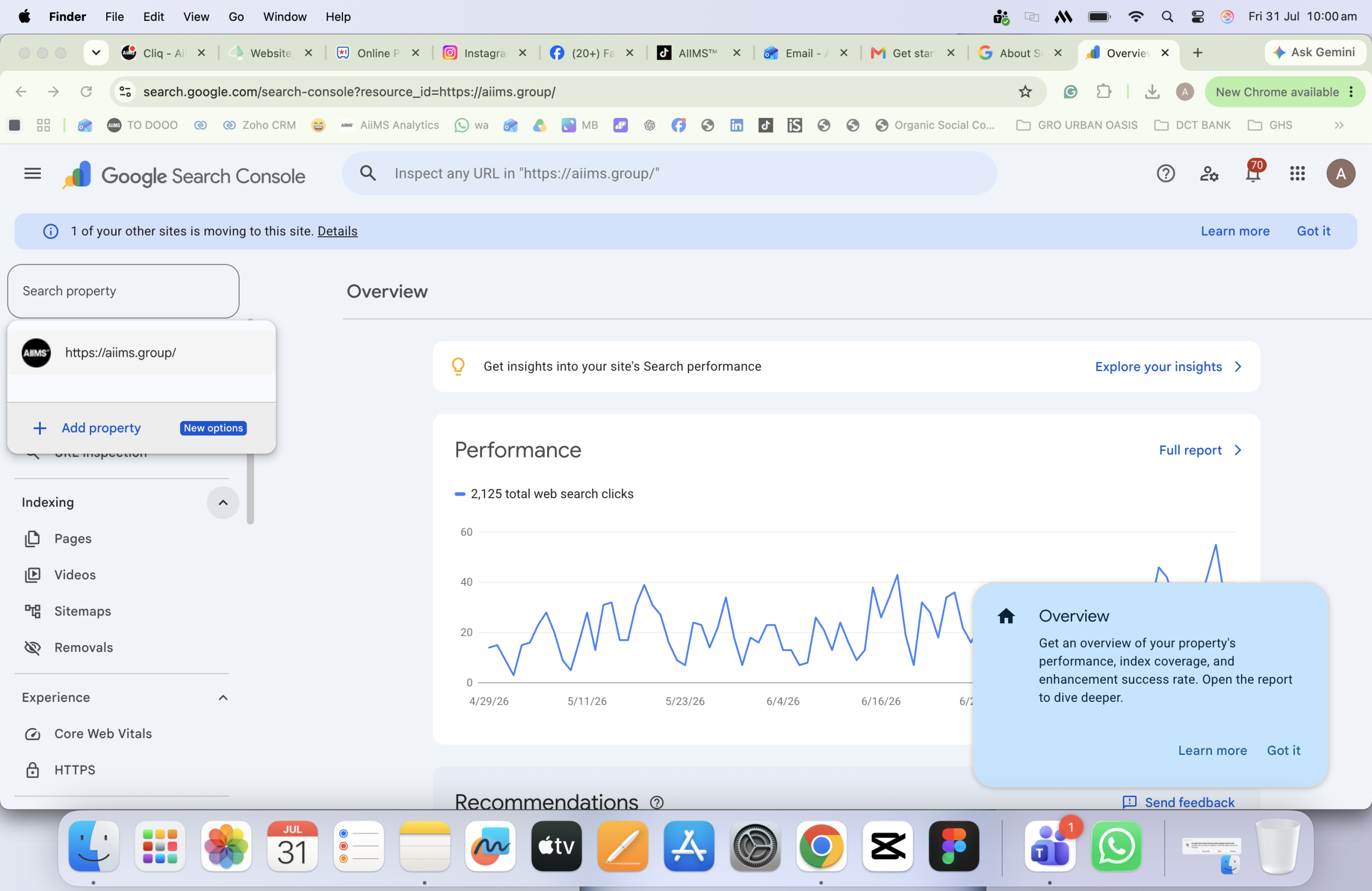Click Add property
1372x891 pixels.
(x=101, y=428)
